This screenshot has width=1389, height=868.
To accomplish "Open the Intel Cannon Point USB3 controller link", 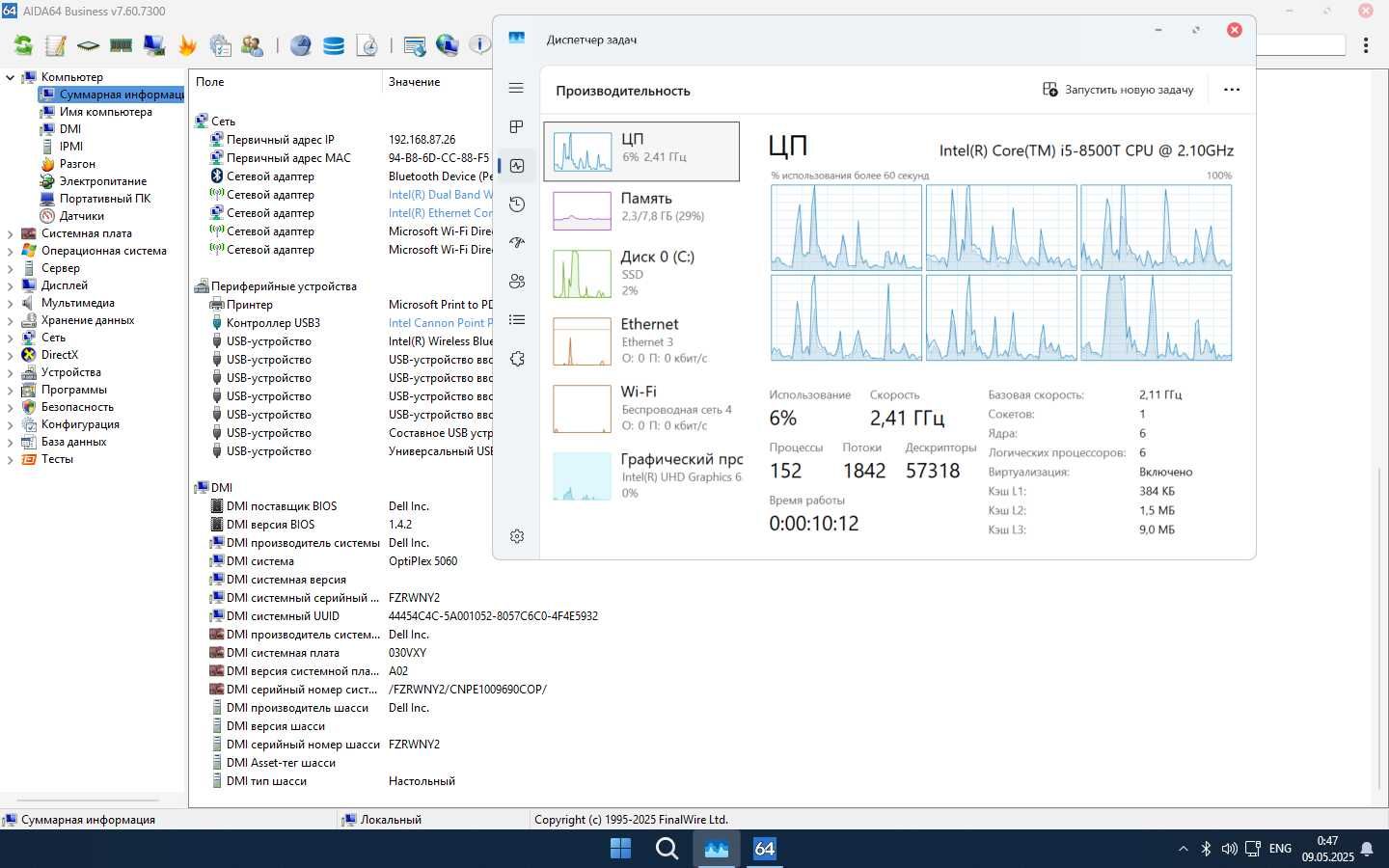I will pos(441,323).
